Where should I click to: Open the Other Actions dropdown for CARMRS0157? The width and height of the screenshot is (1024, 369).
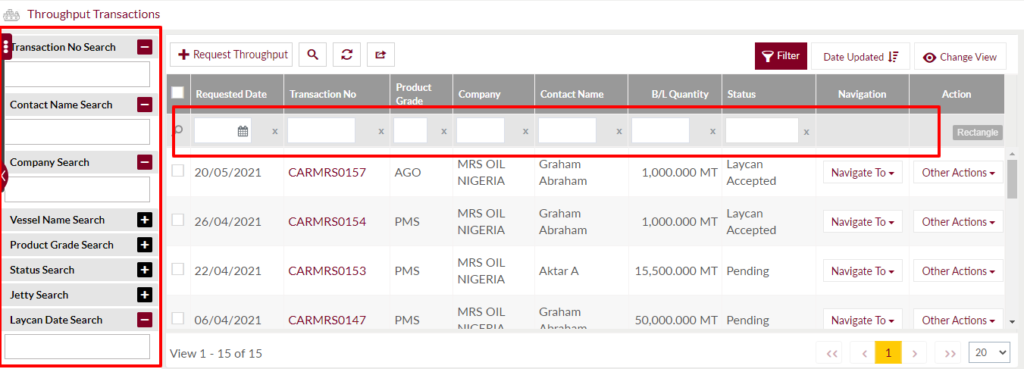pyautogui.click(x=958, y=172)
